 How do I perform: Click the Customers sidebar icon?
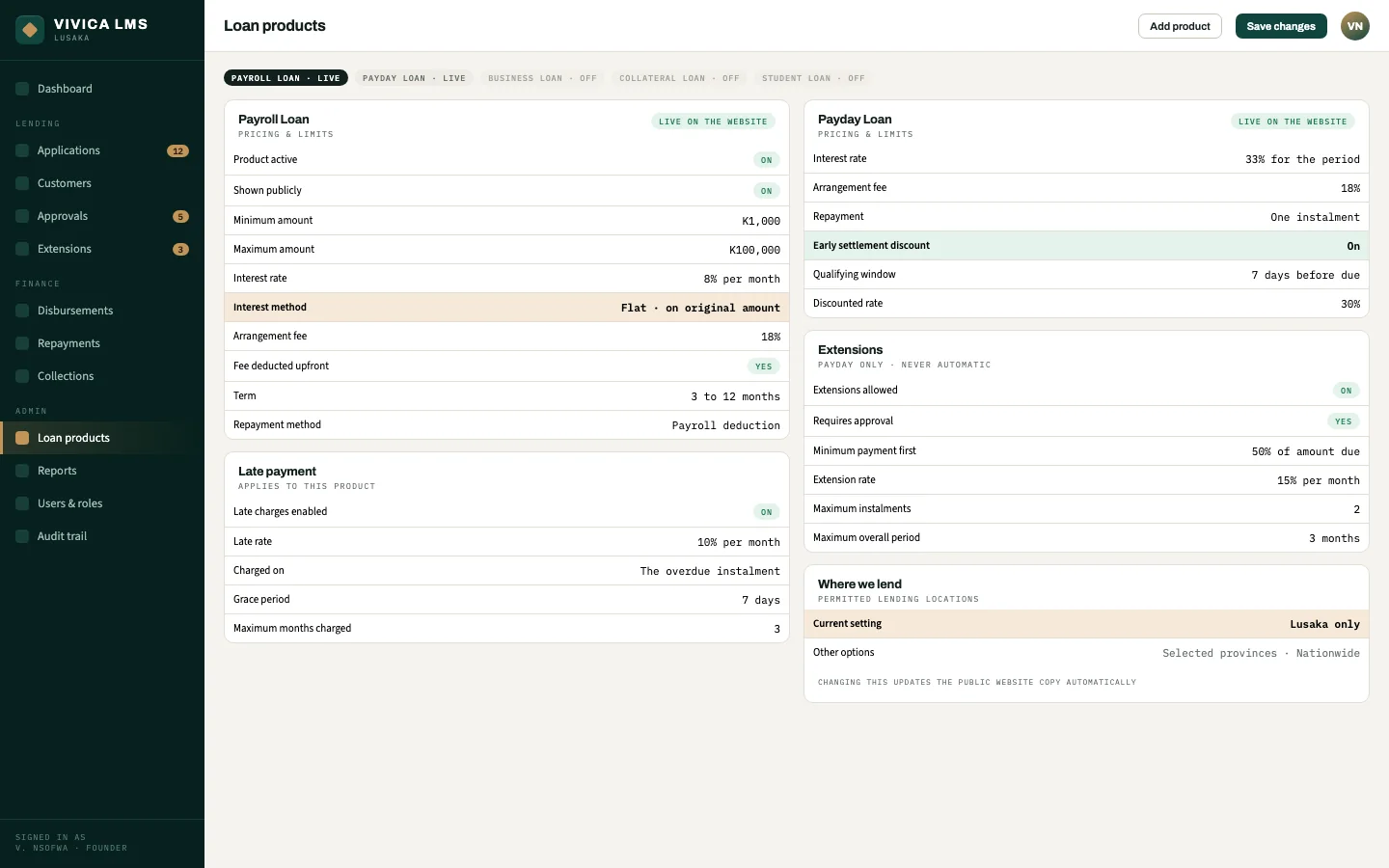tap(22, 183)
